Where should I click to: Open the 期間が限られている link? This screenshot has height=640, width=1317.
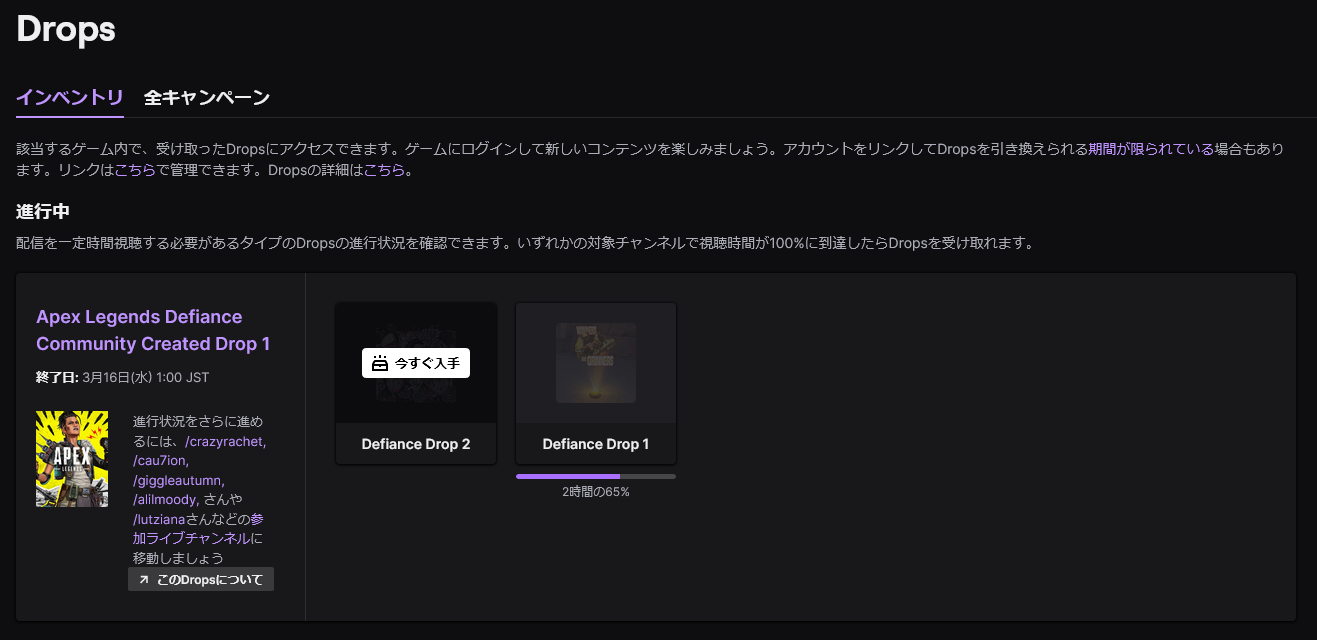(1150, 149)
